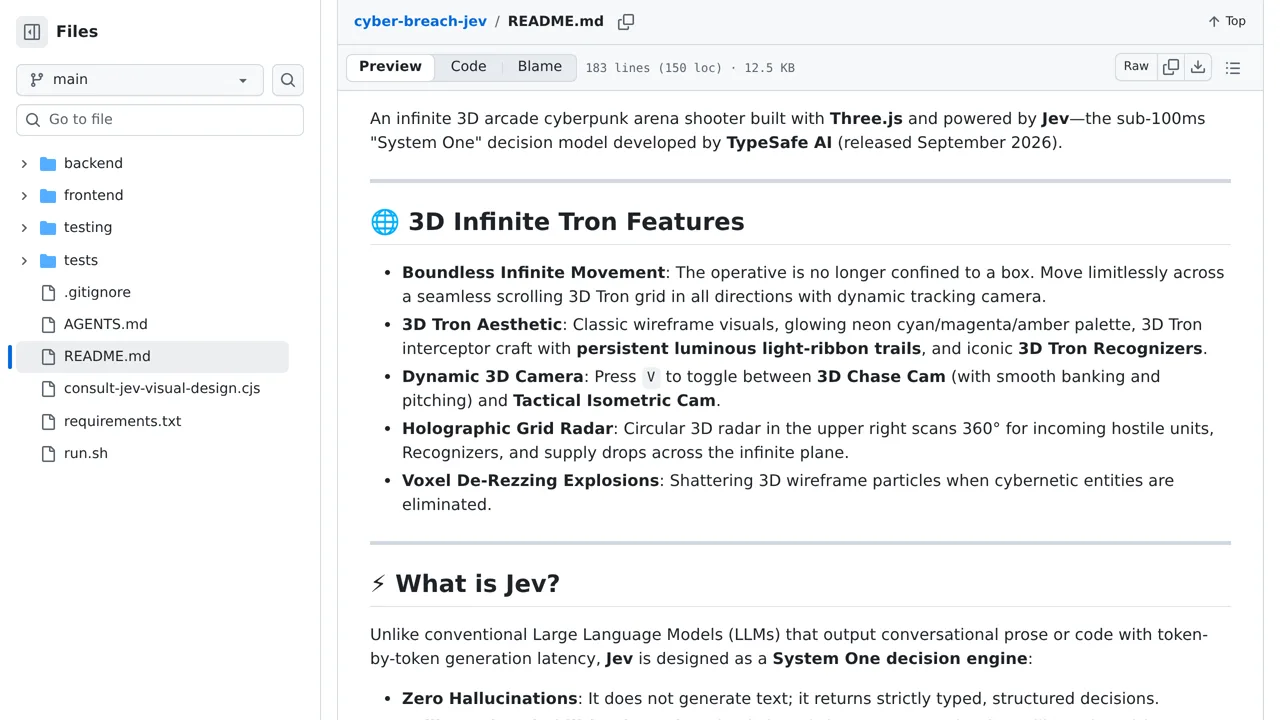Switch to the Code tab
1280x720 pixels.
(468, 67)
